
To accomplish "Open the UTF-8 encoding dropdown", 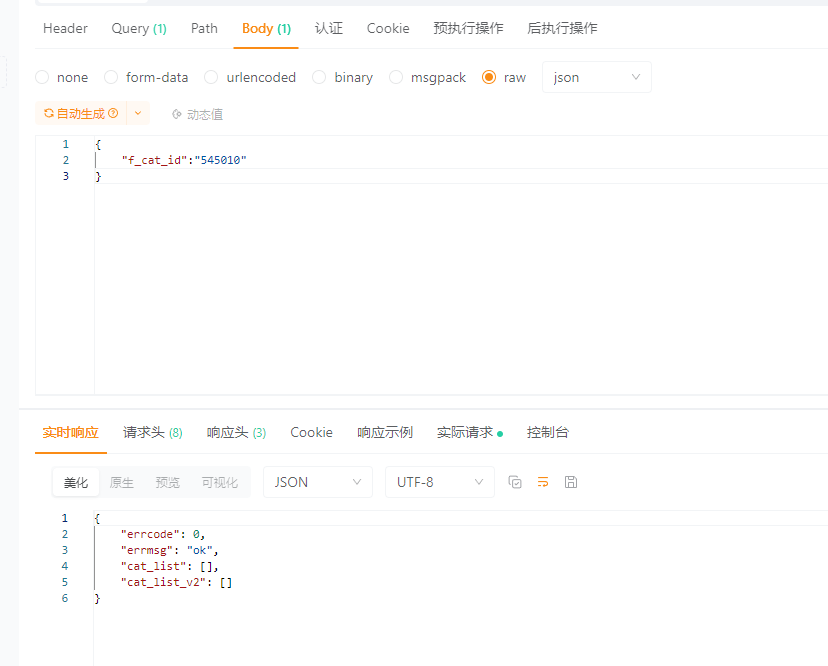I will click(x=440, y=482).
